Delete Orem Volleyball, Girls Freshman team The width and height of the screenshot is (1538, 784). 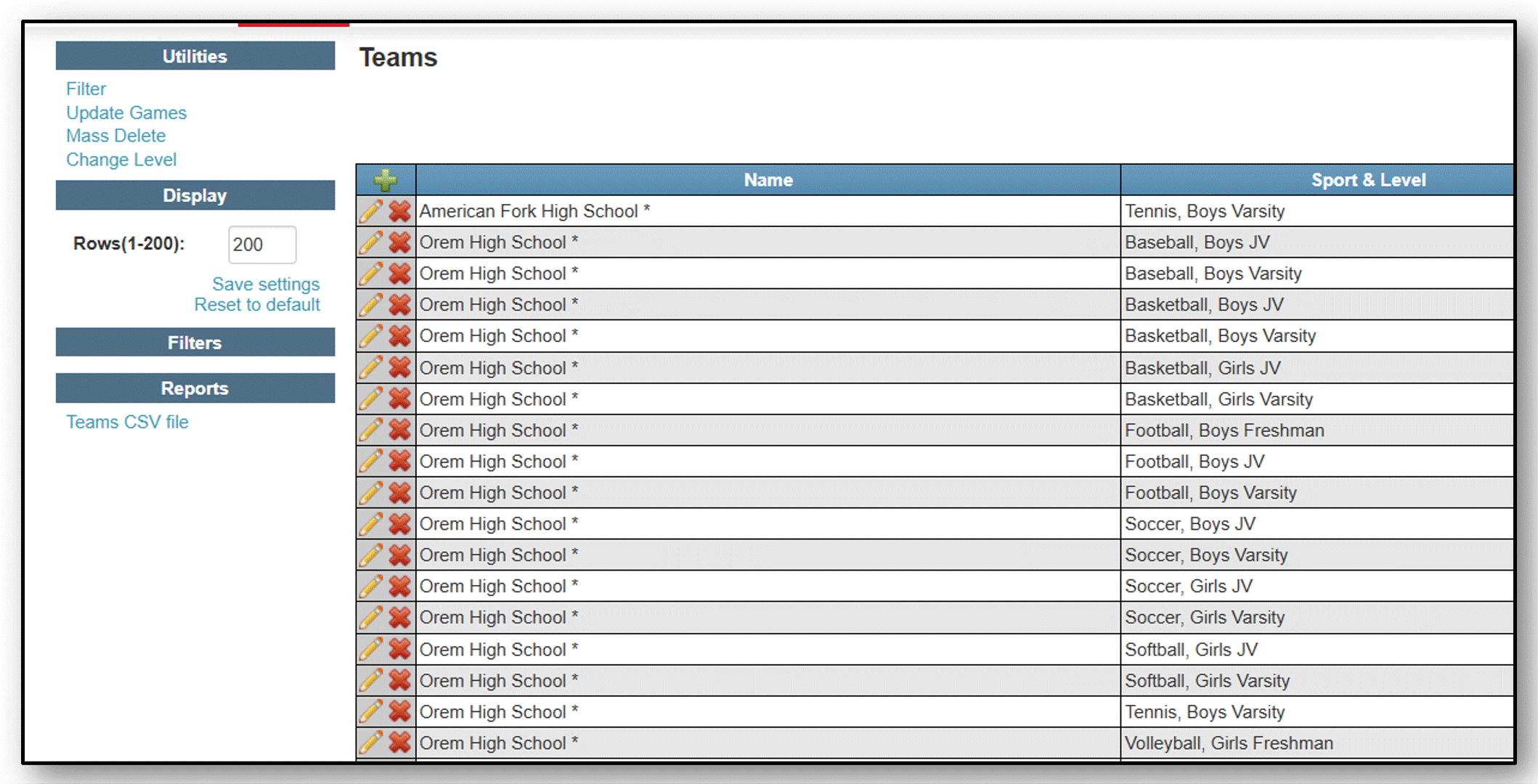[x=399, y=743]
